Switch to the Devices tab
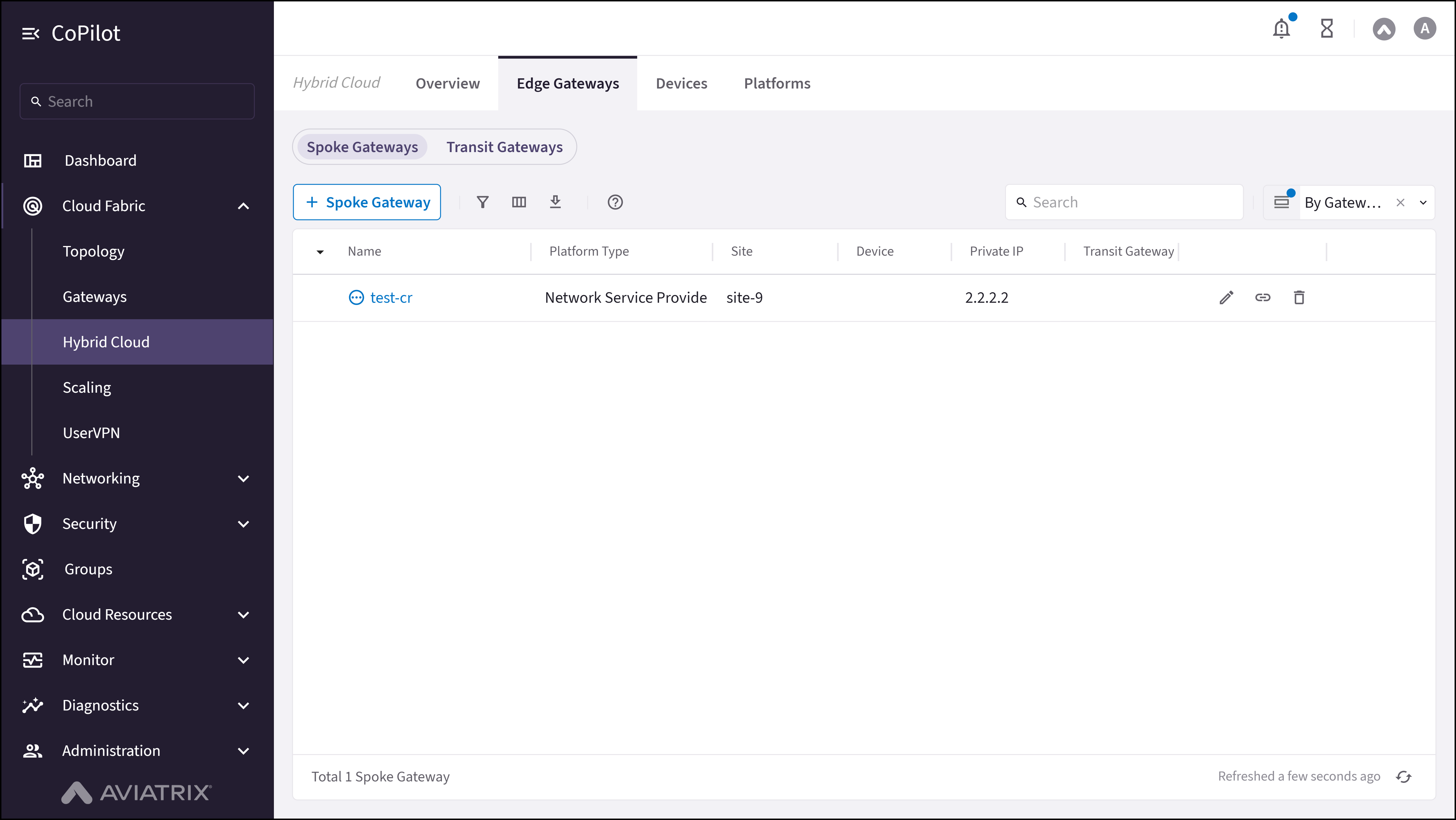Image resolution: width=1456 pixels, height=820 pixels. [681, 83]
